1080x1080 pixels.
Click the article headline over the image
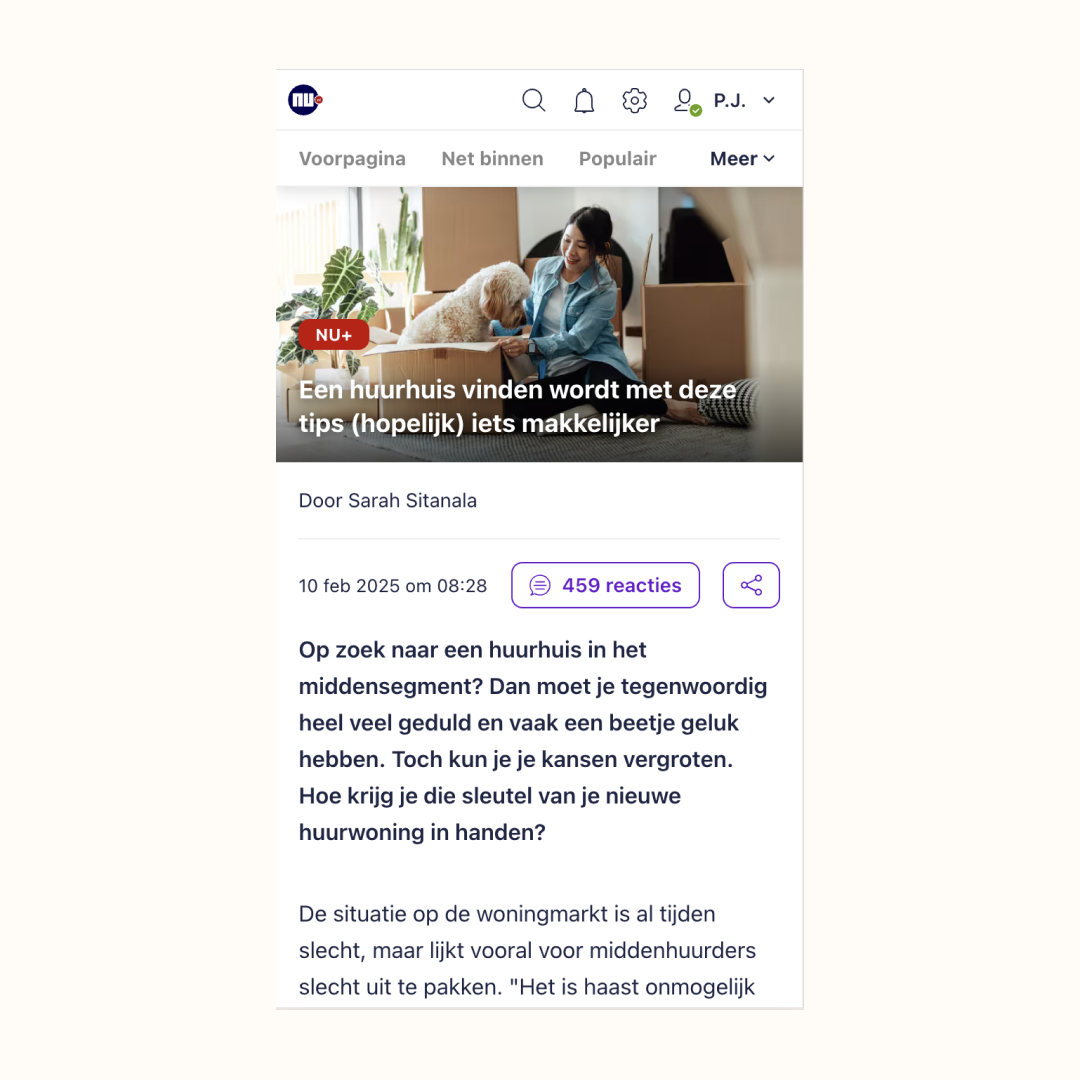point(517,406)
